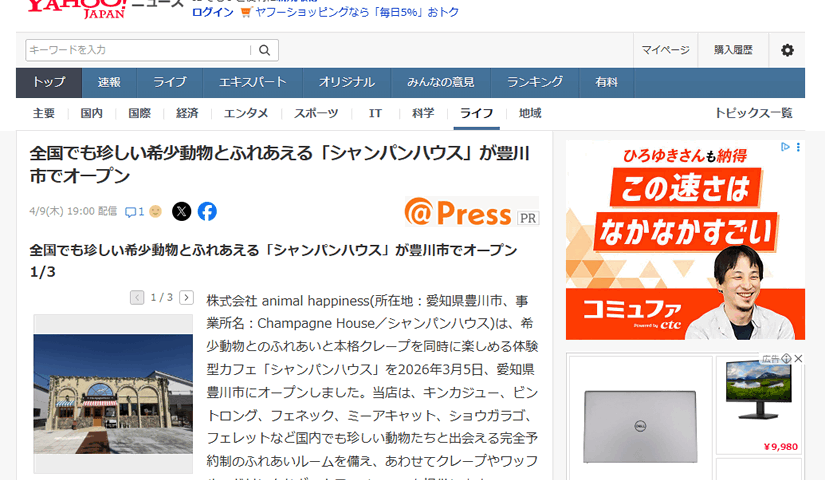Go to the previous photo arrow

click(x=138, y=297)
